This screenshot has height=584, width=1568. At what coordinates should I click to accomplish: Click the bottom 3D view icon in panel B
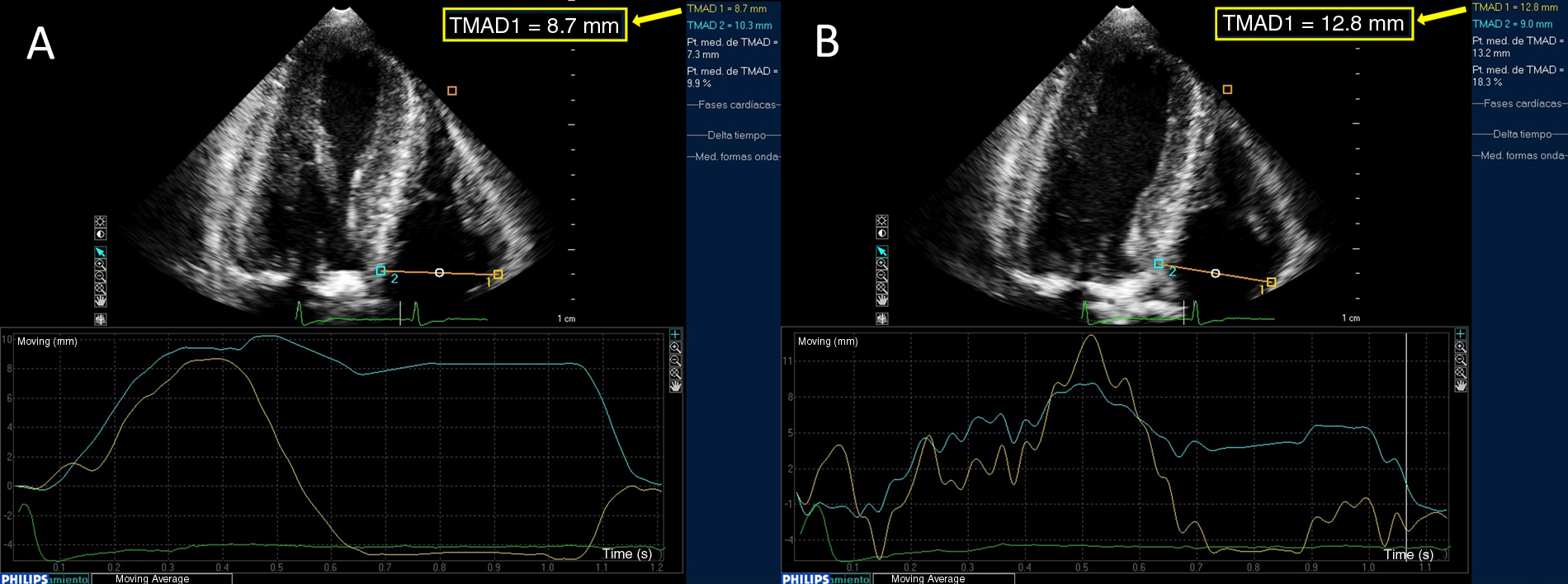point(881,318)
